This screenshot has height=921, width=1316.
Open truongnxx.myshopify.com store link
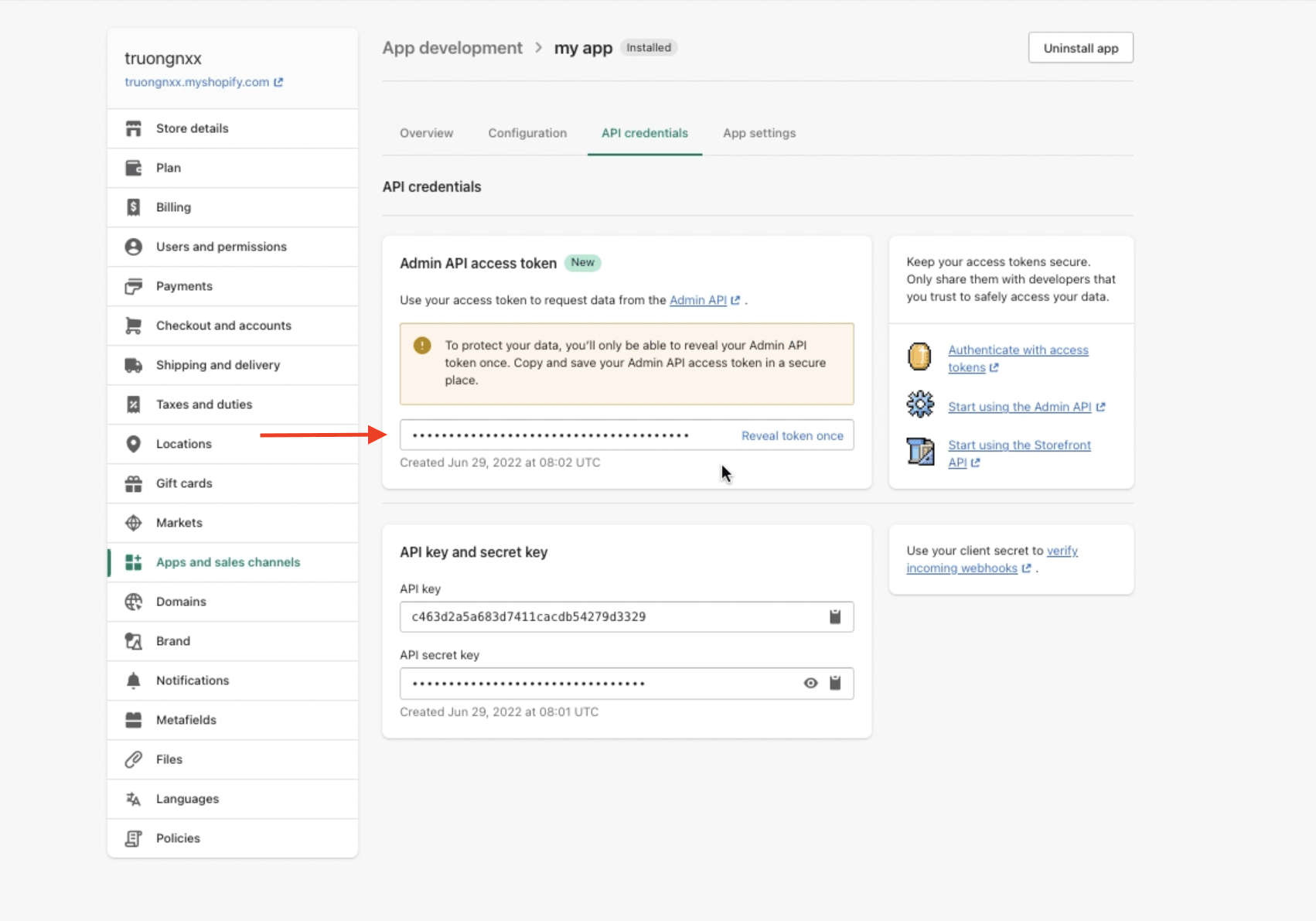(197, 82)
